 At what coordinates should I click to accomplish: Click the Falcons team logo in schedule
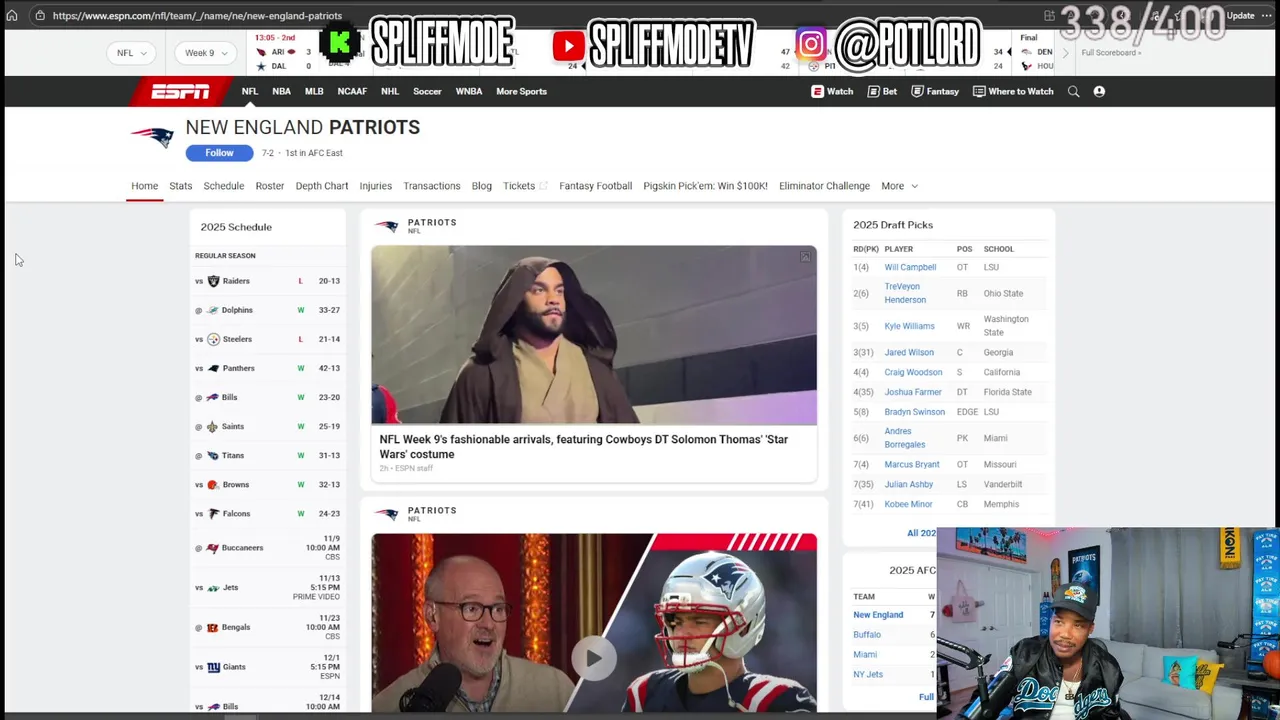point(213,513)
